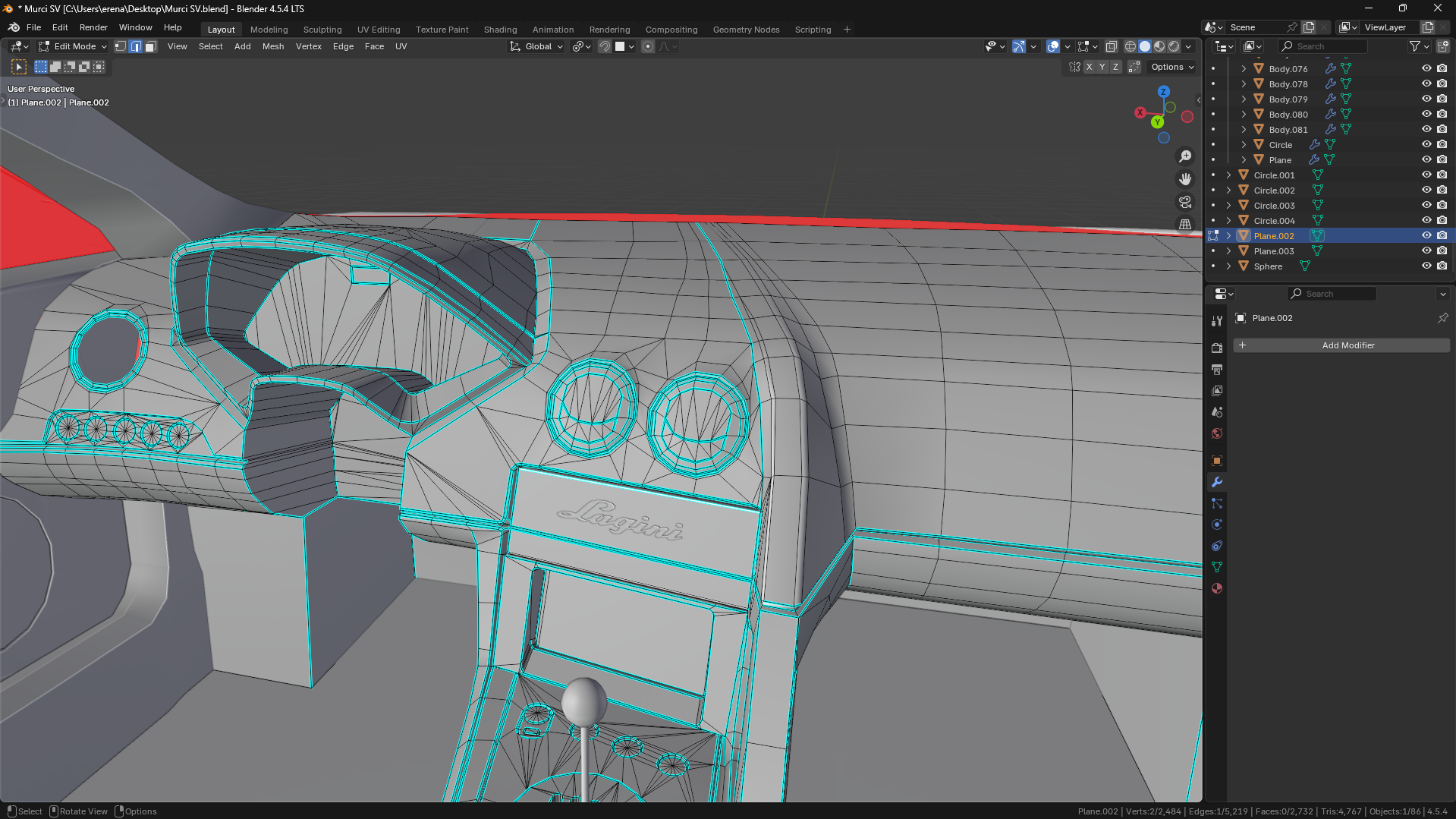Viewport: 1456px width, 819px height.
Task: Enable rendered viewport shading
Action: pos(1174,46)
